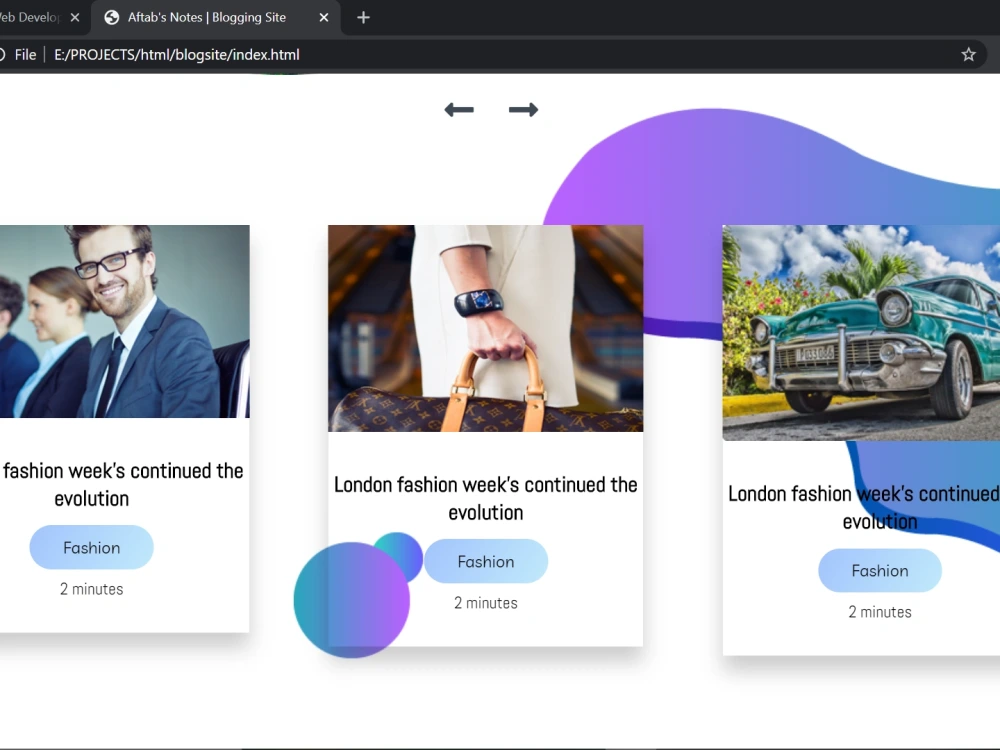Close the Web Develop tab
The image size is (1000, 750).
point(75,18)
